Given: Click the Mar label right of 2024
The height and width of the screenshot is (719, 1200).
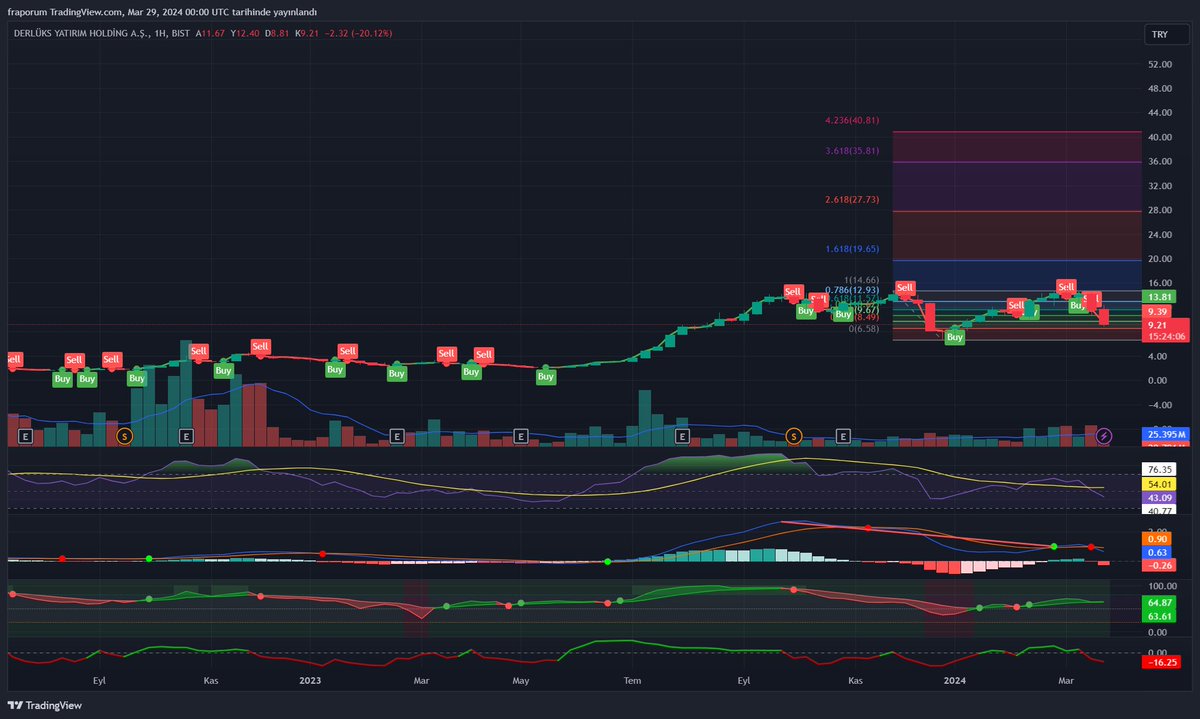Looking at the screenshot, I should (x=1066, y=680).
